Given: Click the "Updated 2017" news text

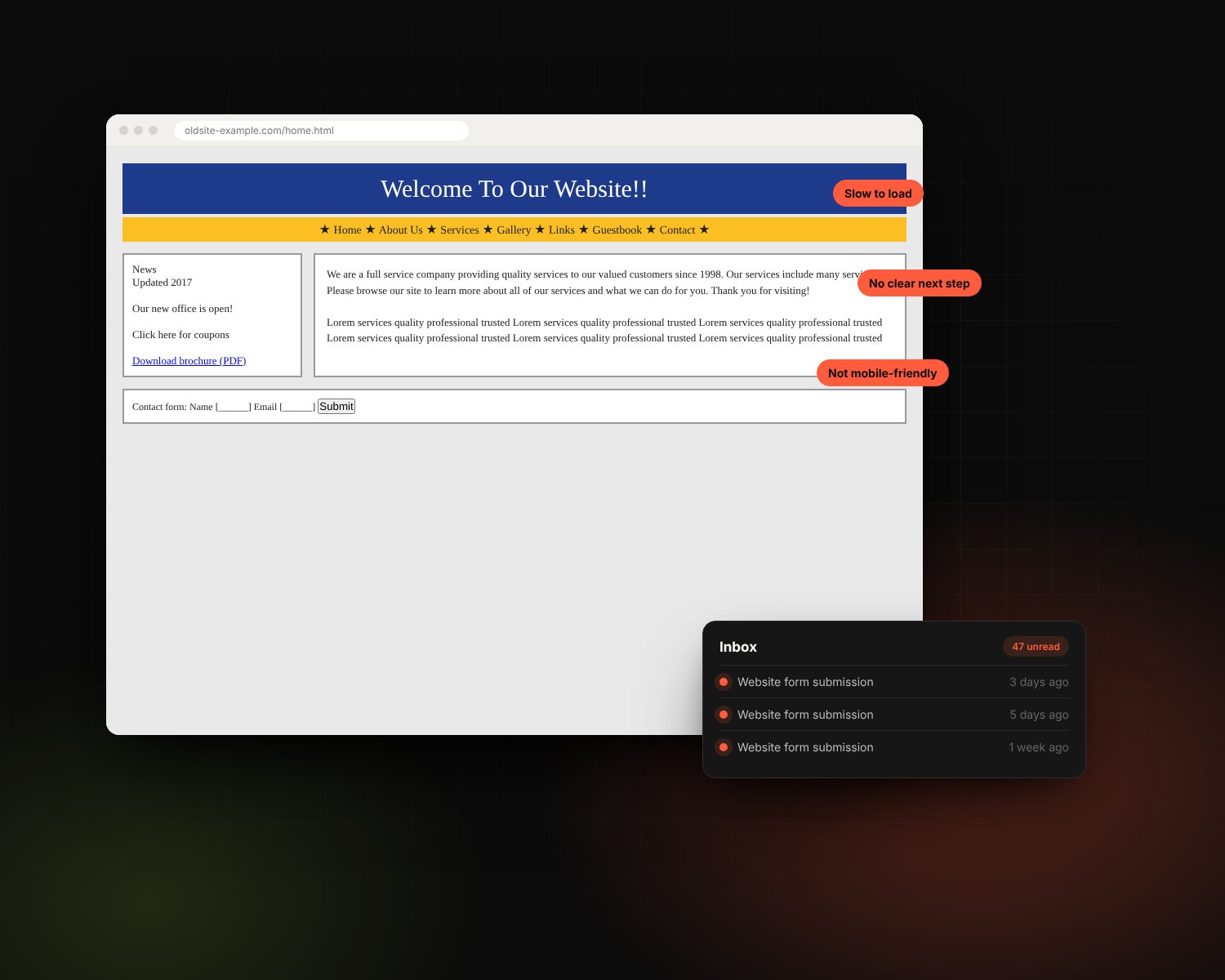Looking at the screenshot, I should [x=163, y=283].
